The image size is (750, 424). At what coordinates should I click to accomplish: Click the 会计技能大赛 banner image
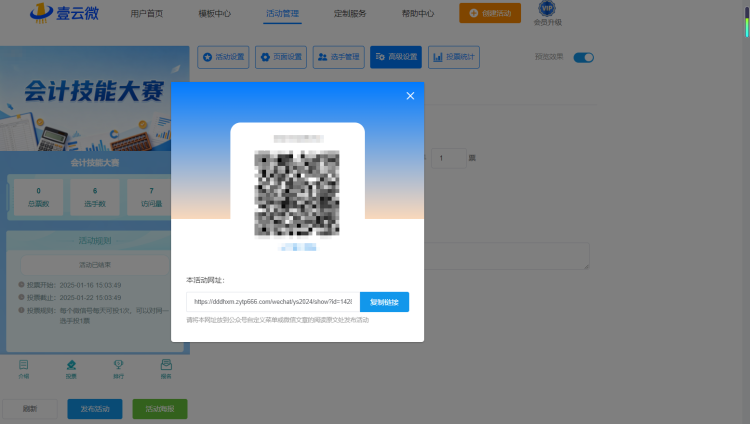95,99
